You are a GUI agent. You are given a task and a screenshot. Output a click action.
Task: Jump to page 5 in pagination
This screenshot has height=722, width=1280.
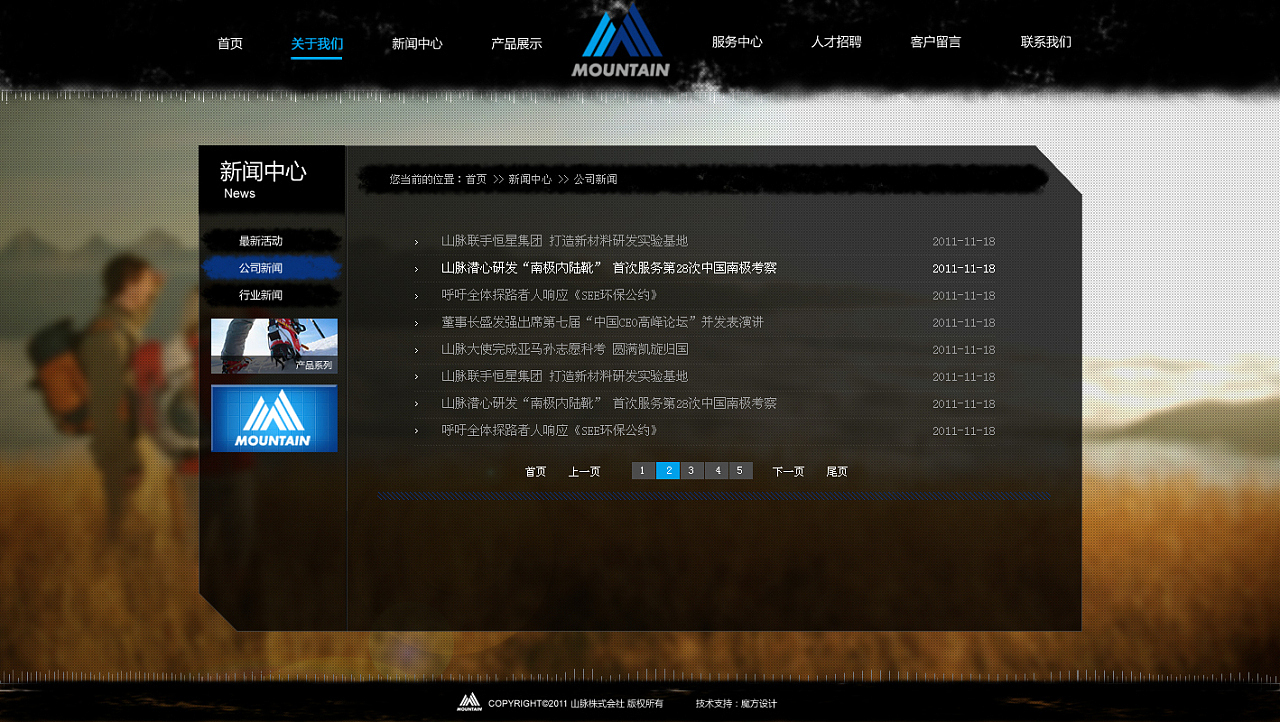click(x=741, y=471)
